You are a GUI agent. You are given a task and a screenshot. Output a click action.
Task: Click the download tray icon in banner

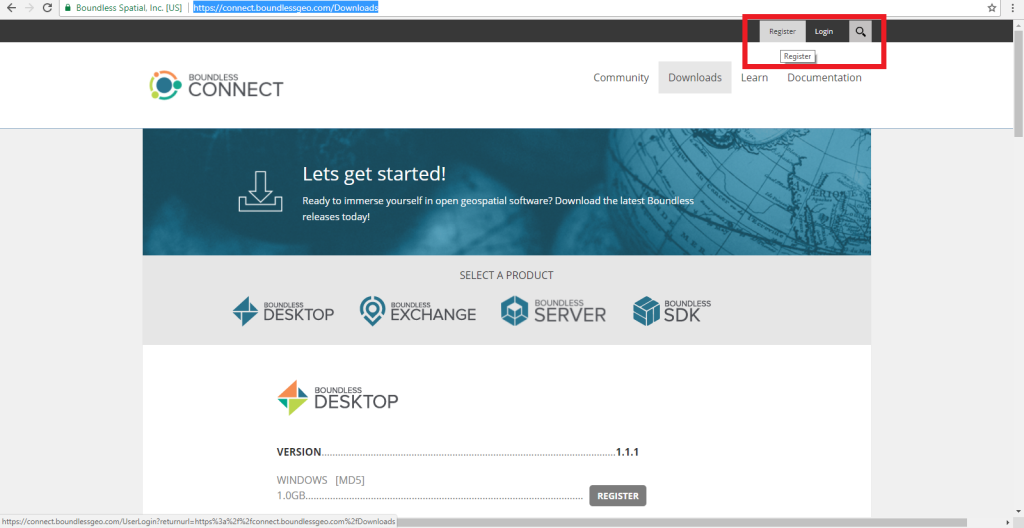pyautogui.click(x=260, y=191)
